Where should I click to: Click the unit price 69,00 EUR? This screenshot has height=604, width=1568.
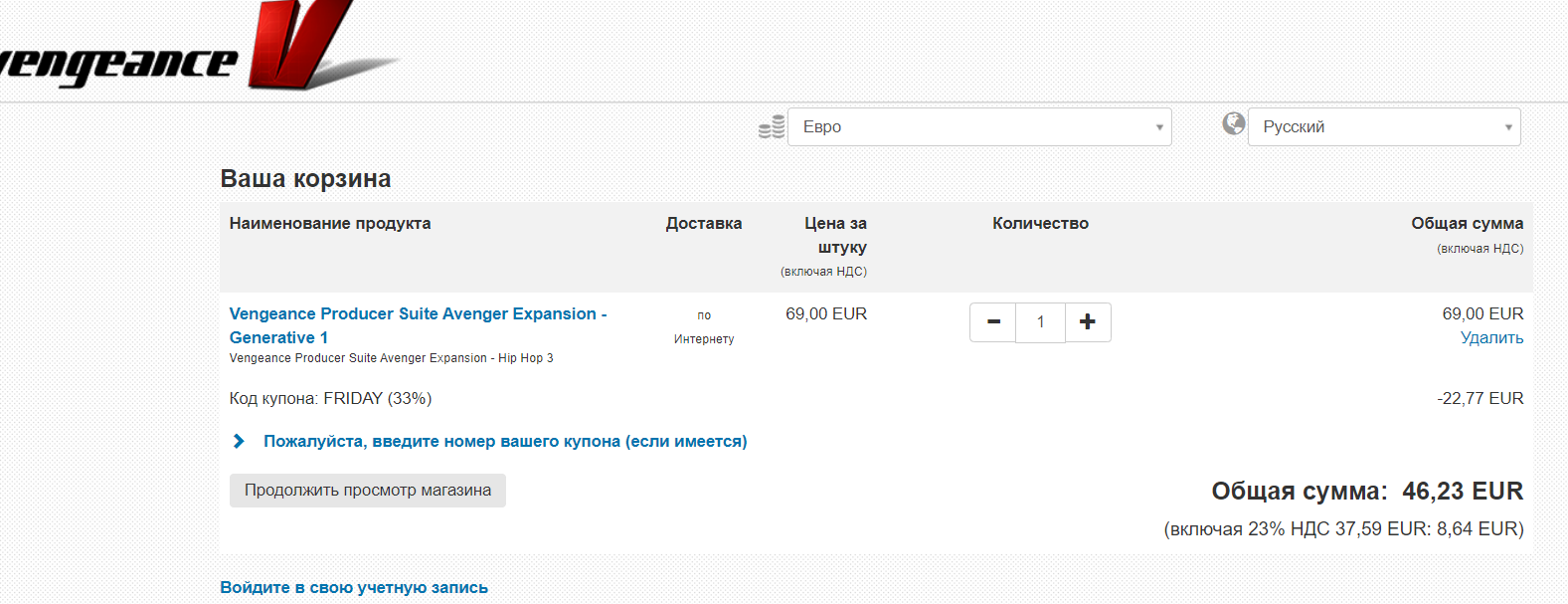click(826, 314)
